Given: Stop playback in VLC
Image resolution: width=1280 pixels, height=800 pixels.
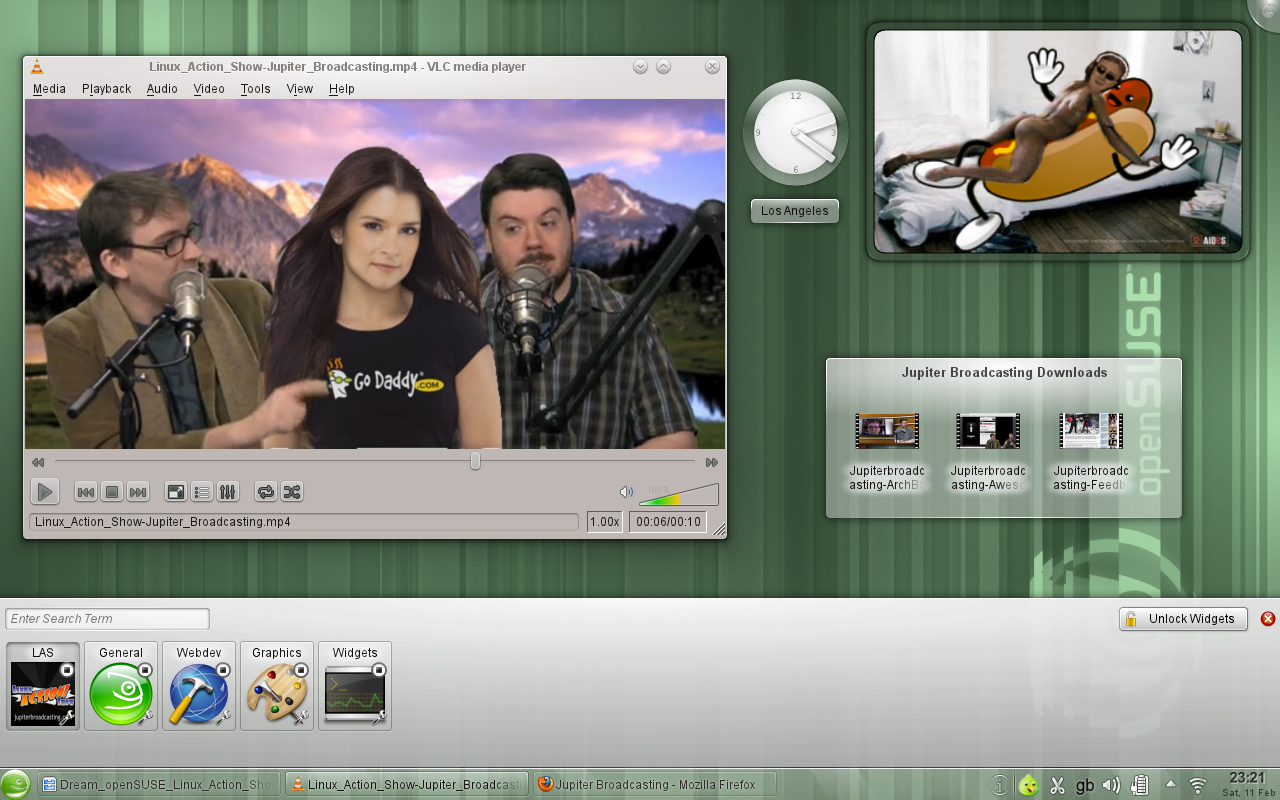Looking at the screenshot, I should tap(112, 492).
